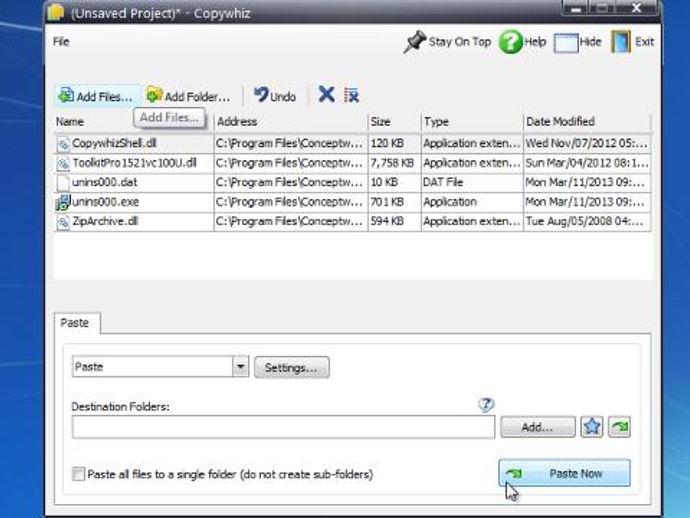This screenshot has height=518, width=690.
Task: Open favorite folders star icon
Action: pos(591,426)
